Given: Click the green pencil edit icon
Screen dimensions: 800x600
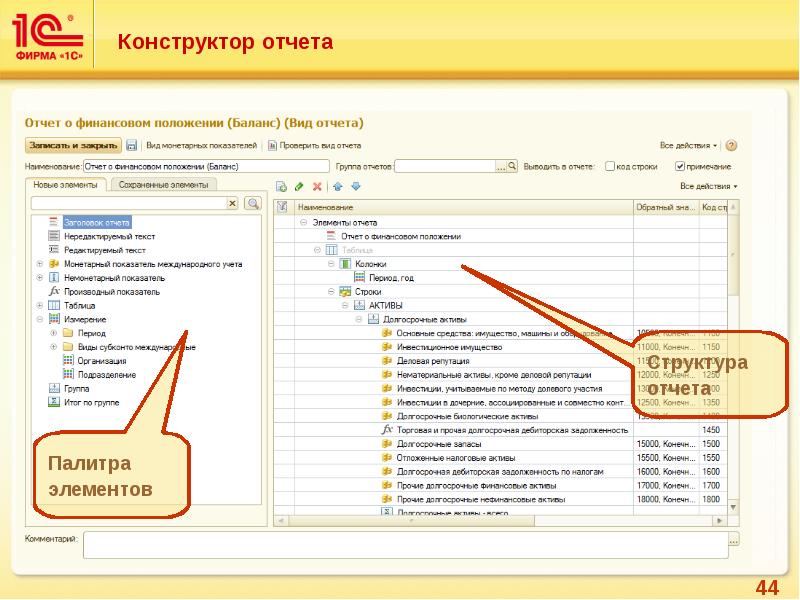Looking at the screenshot, I should click(300, 186).
